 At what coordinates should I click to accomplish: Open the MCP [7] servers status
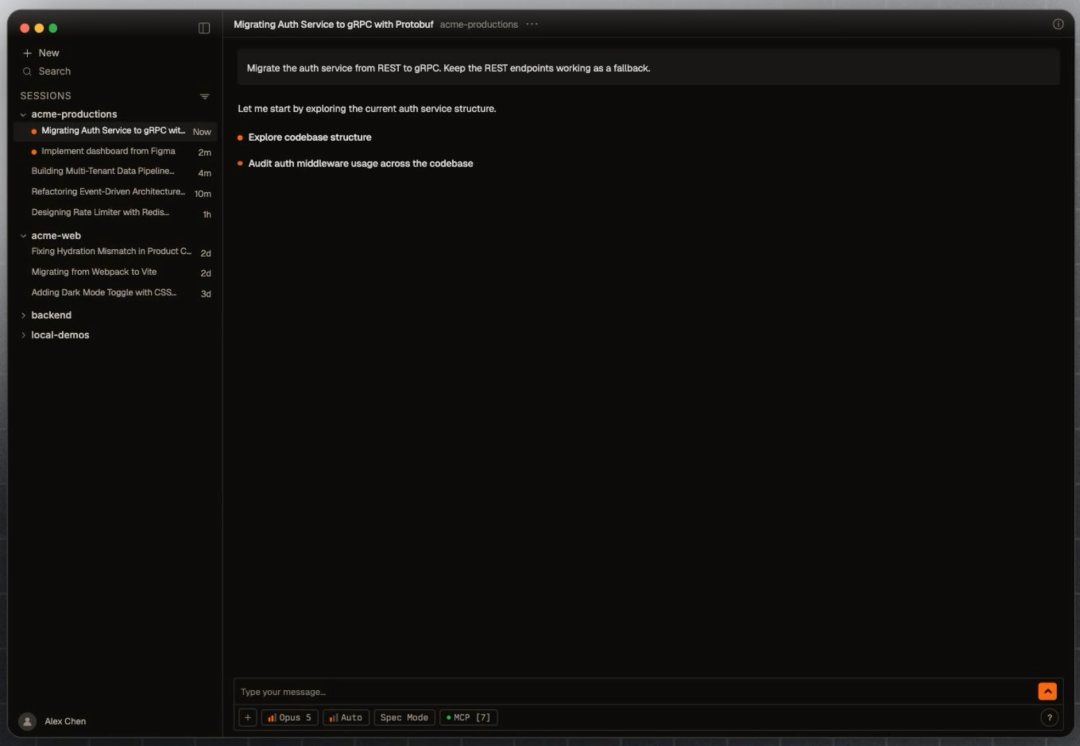tap(468, 717)
